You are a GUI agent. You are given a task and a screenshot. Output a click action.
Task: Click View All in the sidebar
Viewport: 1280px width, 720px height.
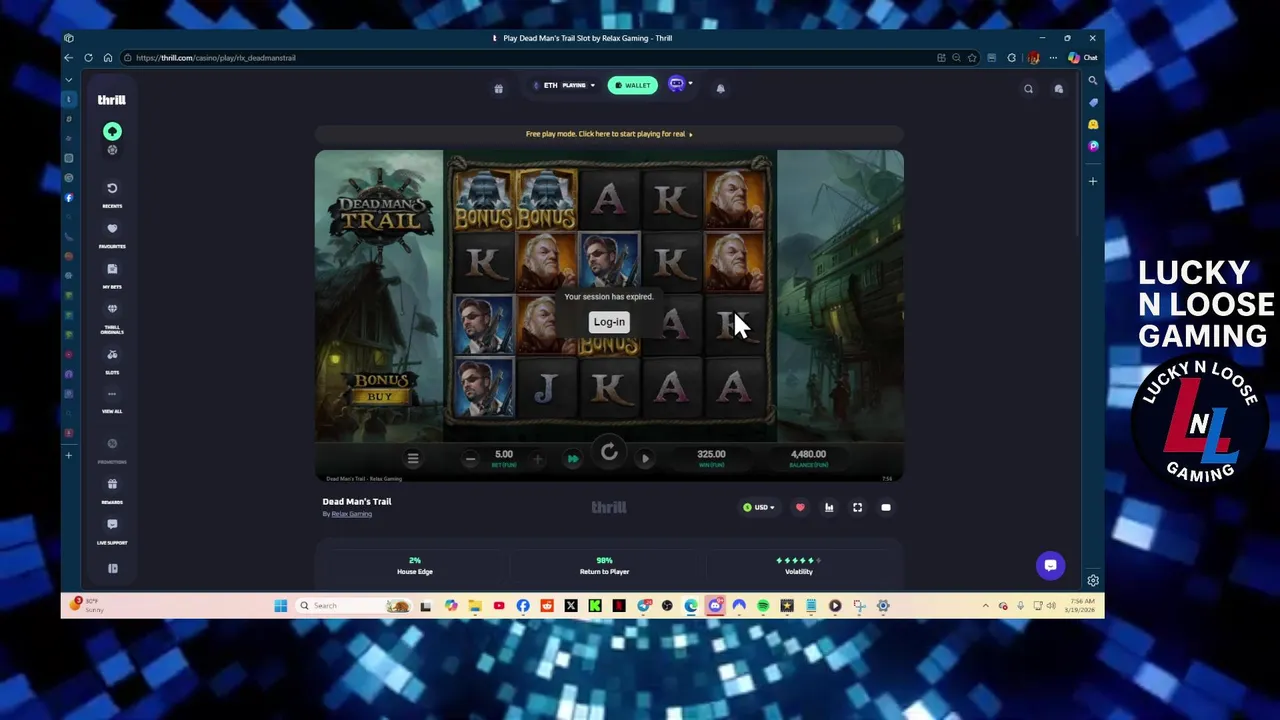point(112,400)
